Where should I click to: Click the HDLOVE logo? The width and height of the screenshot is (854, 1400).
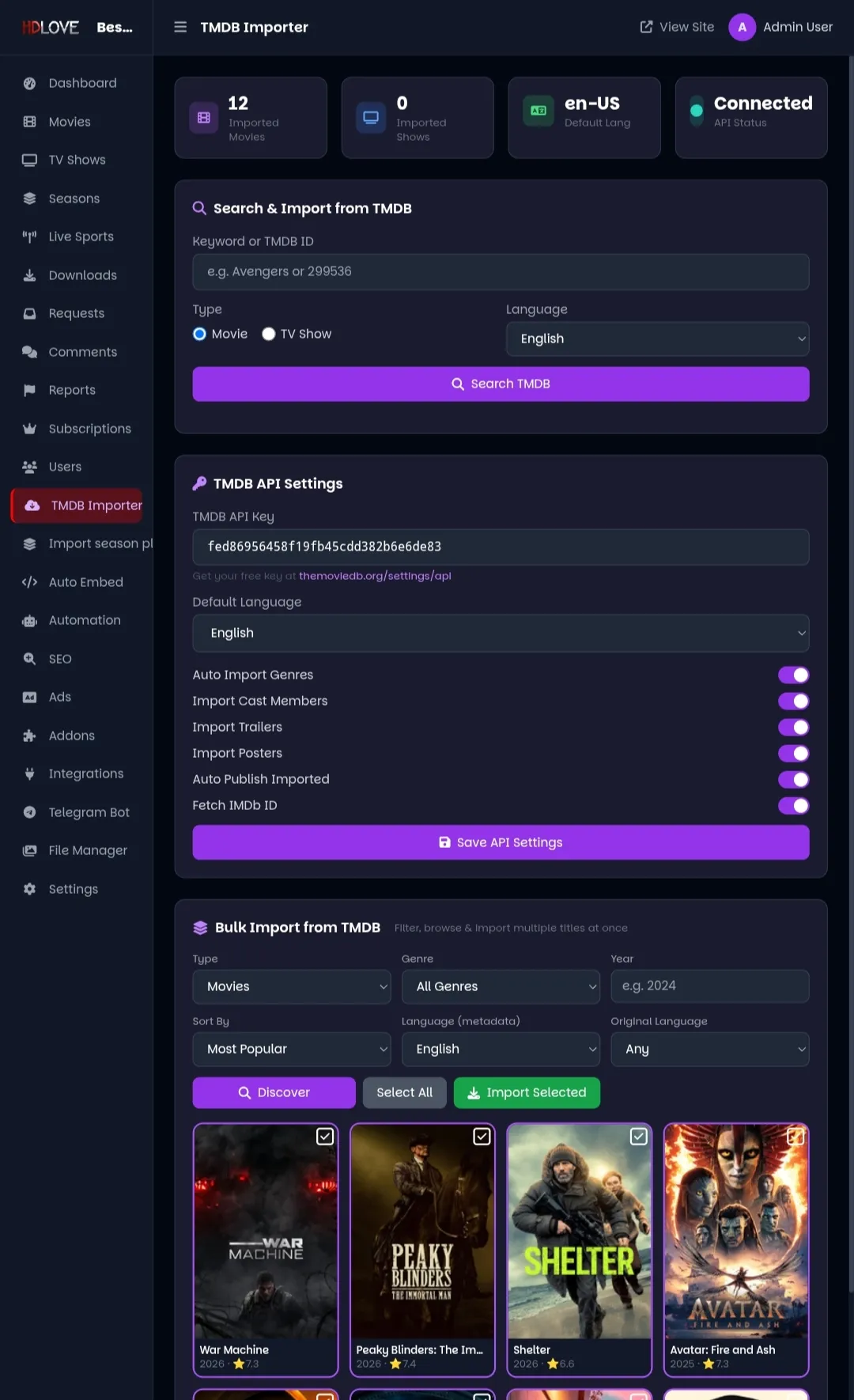51,28
